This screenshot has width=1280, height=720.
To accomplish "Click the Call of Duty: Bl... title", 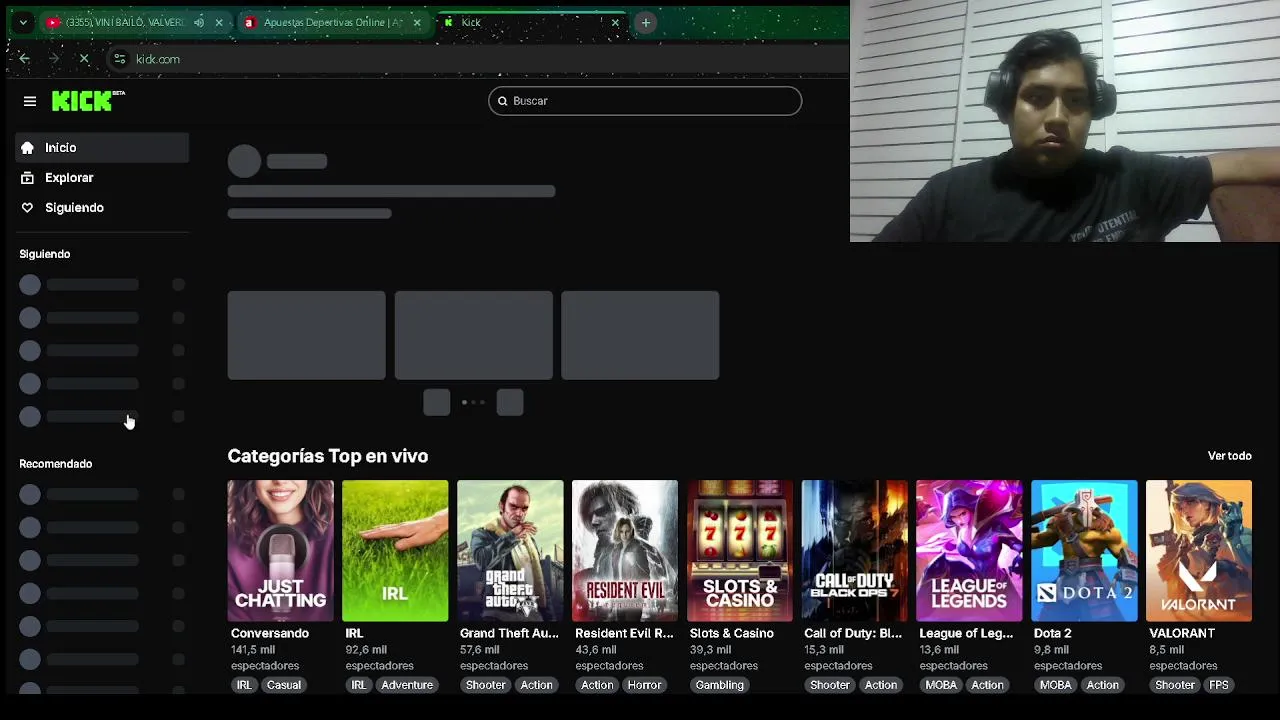I will (x=853, y=633).
